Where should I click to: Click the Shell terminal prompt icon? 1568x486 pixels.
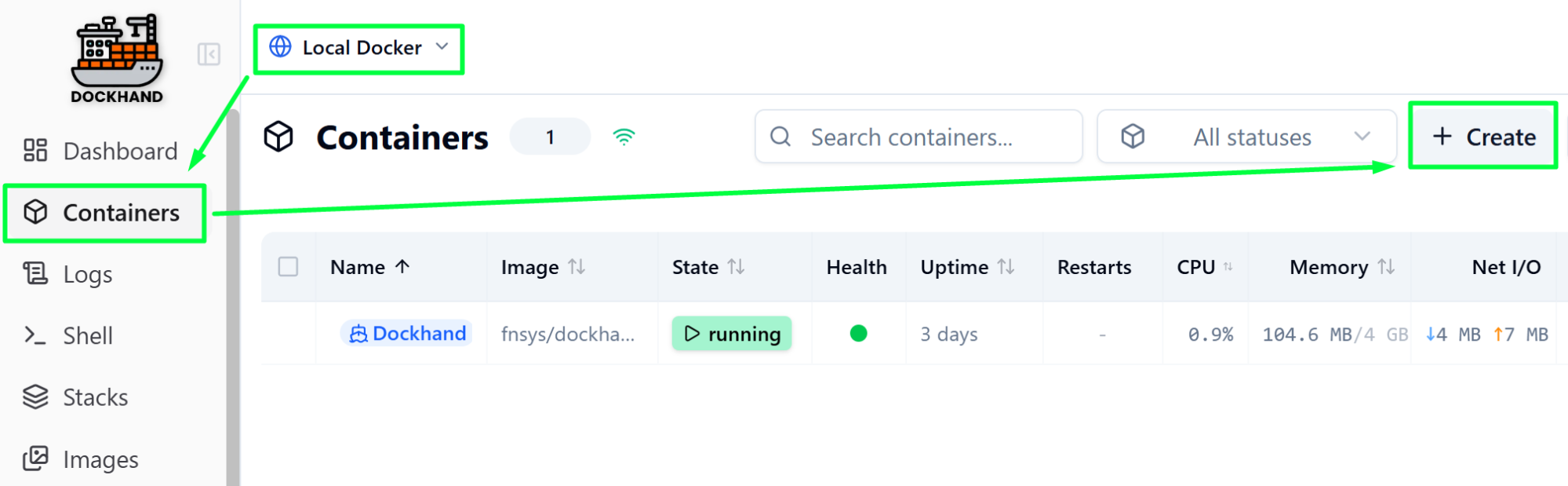35,335
